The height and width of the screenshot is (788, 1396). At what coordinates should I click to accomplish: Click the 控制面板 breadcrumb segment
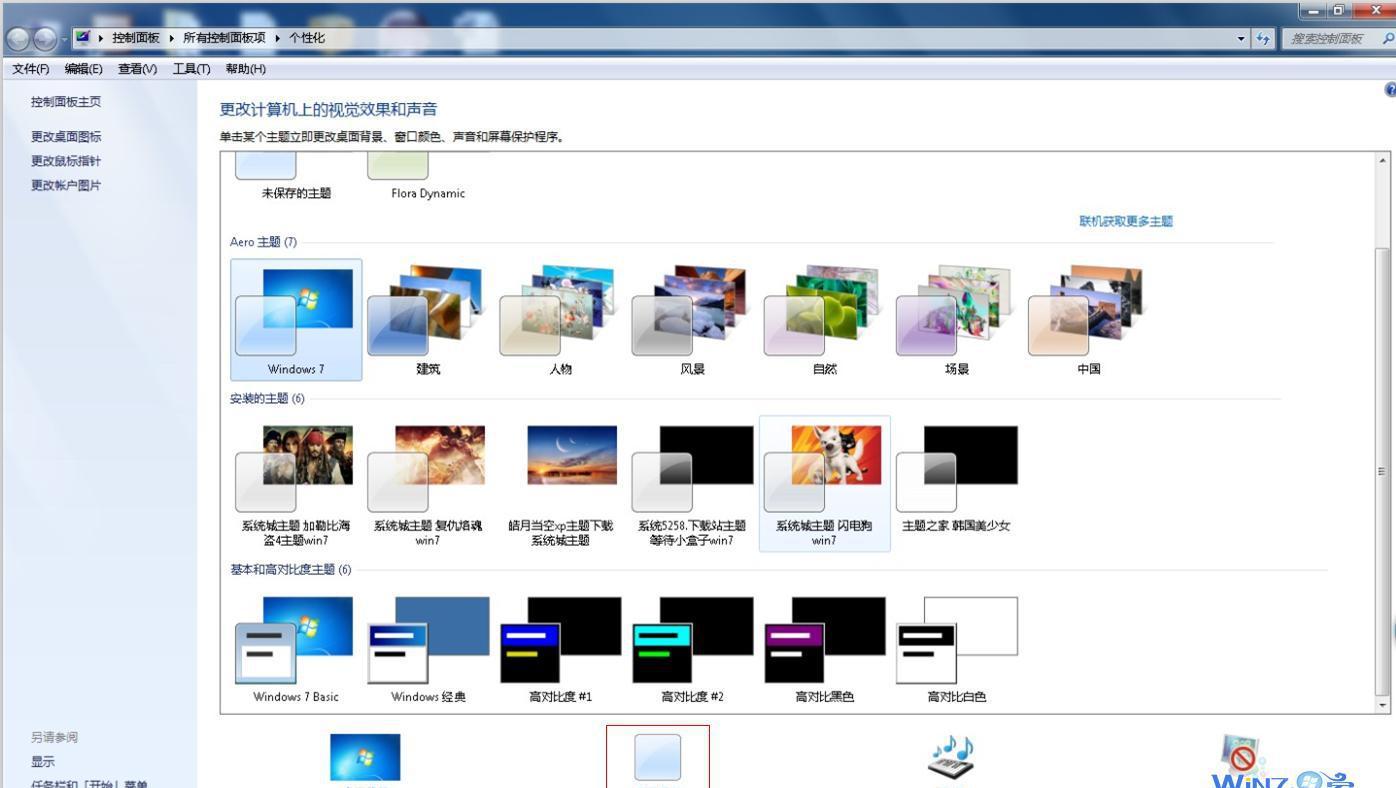tap(136, 38)
